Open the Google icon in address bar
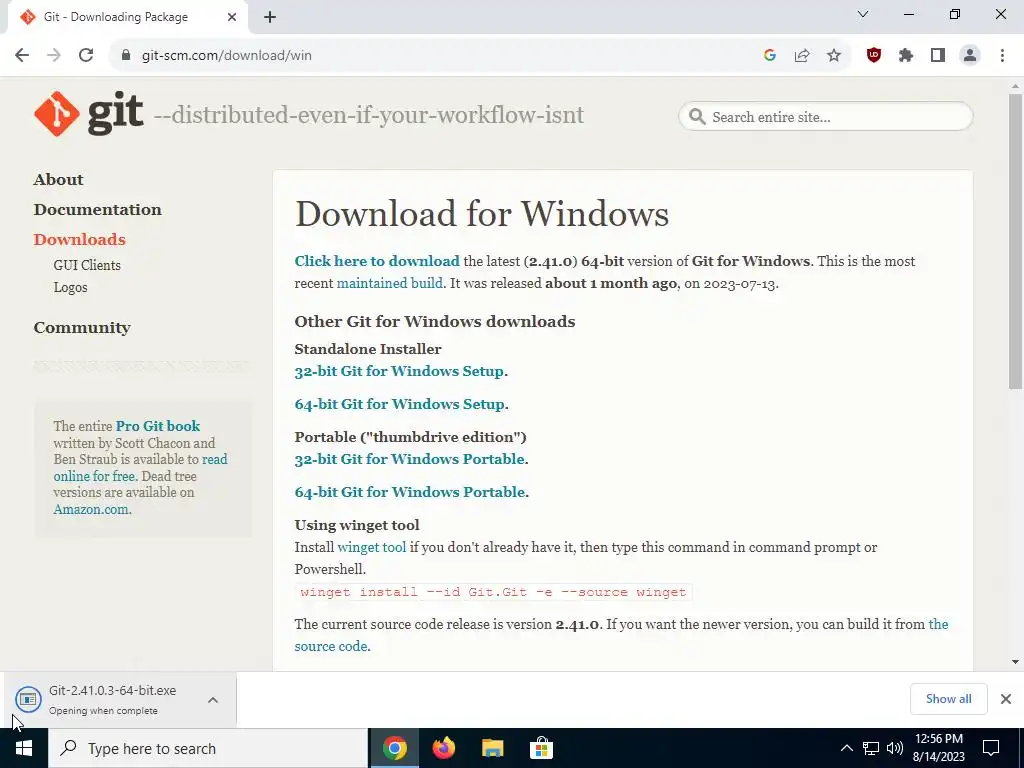This screenshot has height=768, width=1024. tap(770, 56)
